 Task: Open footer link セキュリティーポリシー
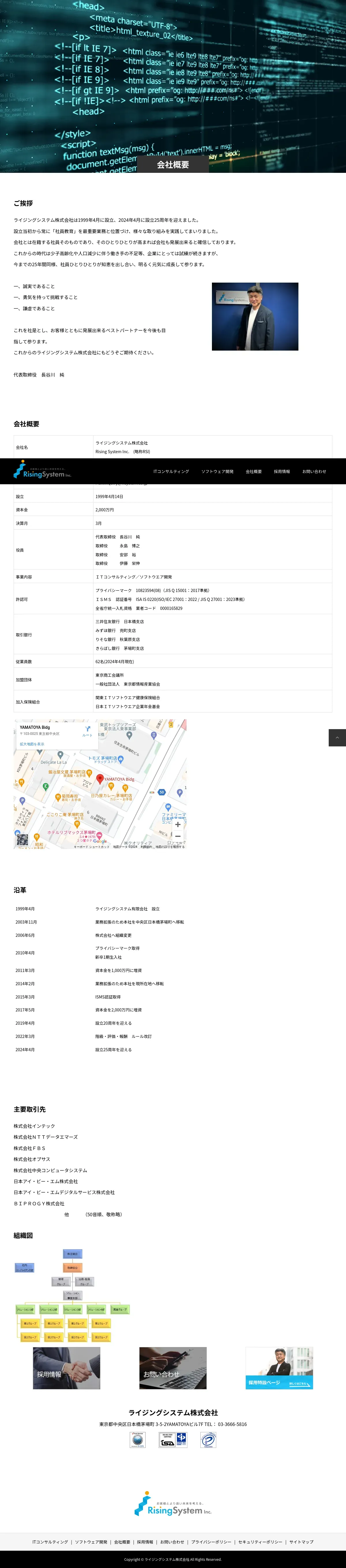[260, 1542]
